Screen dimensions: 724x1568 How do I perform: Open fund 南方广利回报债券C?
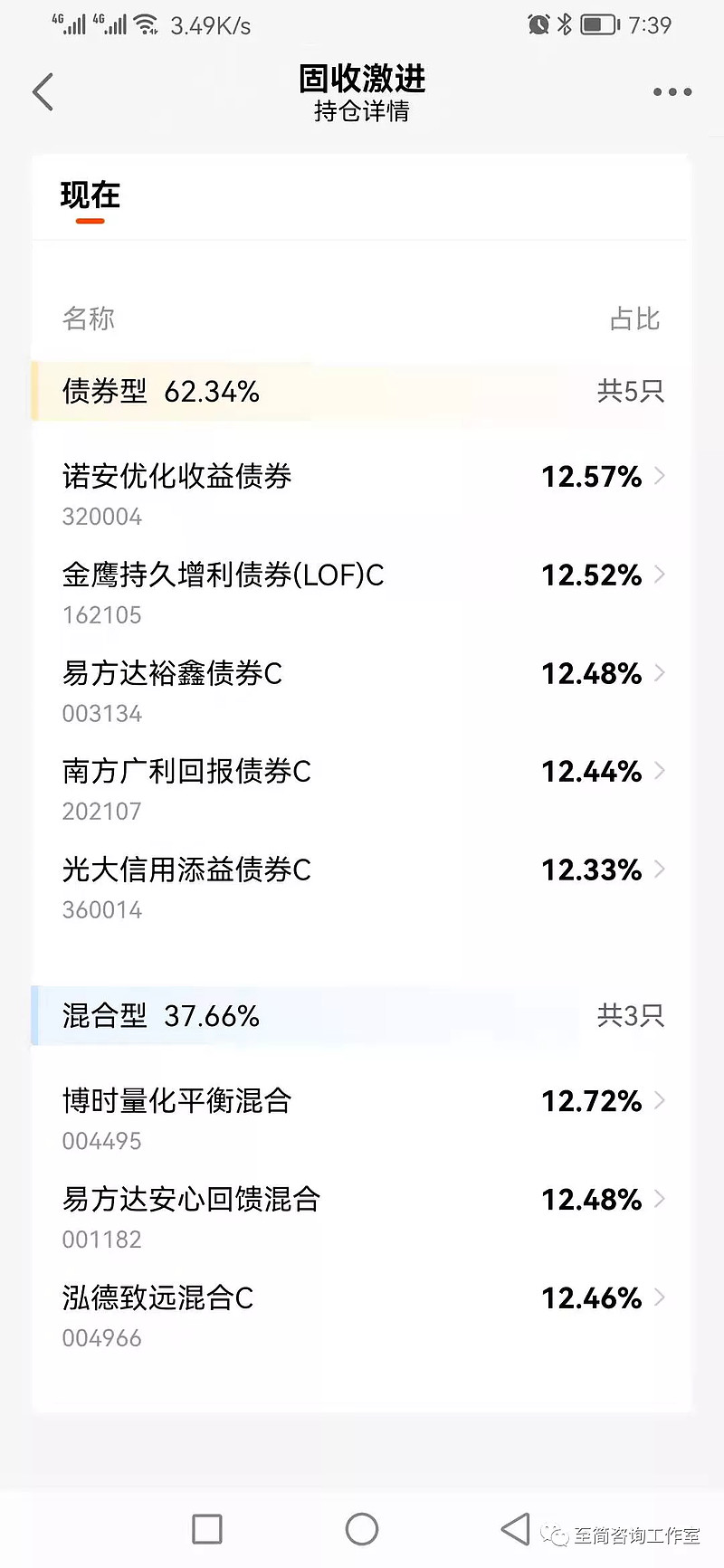click(x=361, y=788)
